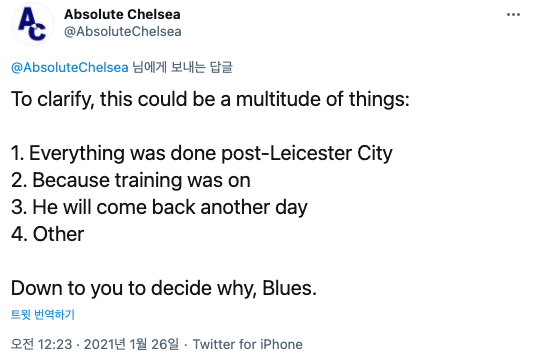Click the '님에게 보내는 답글' reply label
The width and height of the screenshot is (533, 364).
(x=182, y=67)
